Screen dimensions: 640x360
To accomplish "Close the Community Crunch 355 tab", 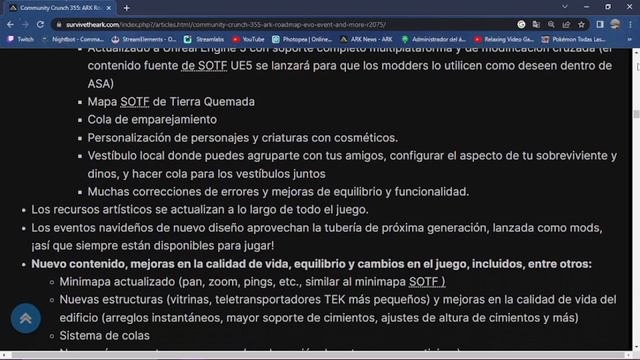I will (x=109, y=8).
